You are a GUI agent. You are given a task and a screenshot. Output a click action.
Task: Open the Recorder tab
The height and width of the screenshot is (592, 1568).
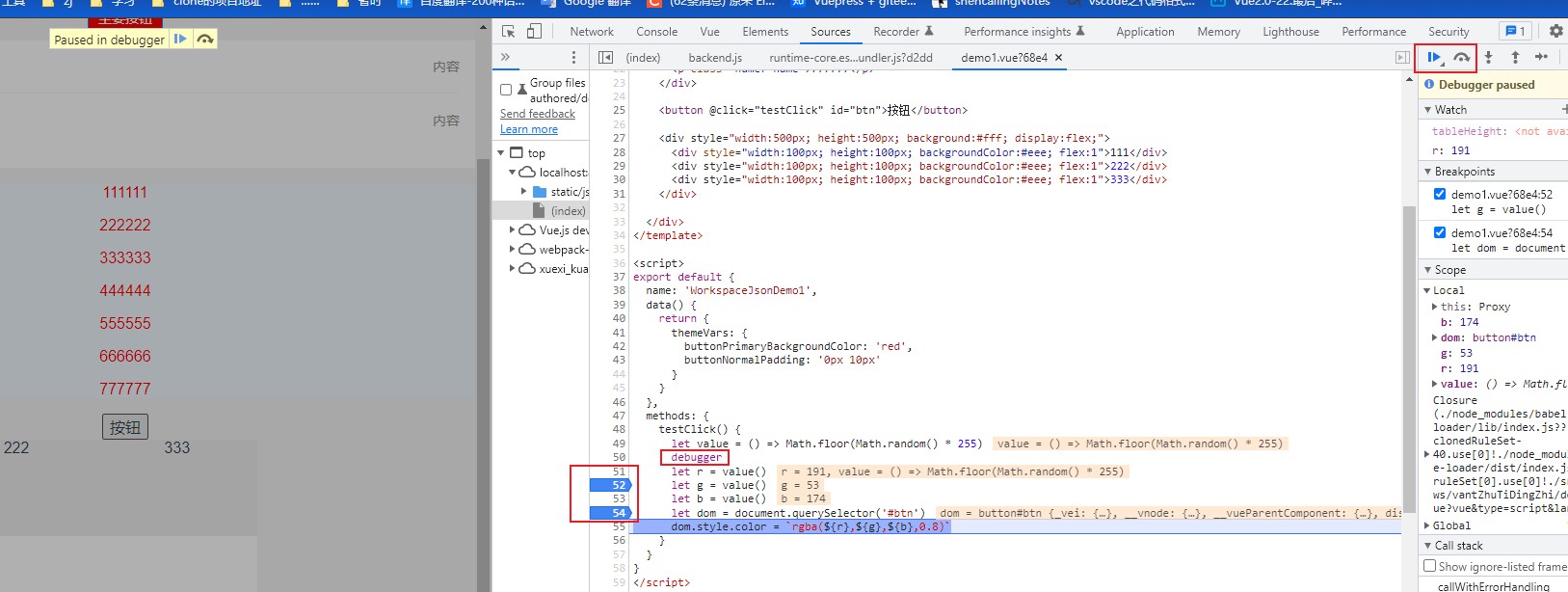(x=903, y=31)
